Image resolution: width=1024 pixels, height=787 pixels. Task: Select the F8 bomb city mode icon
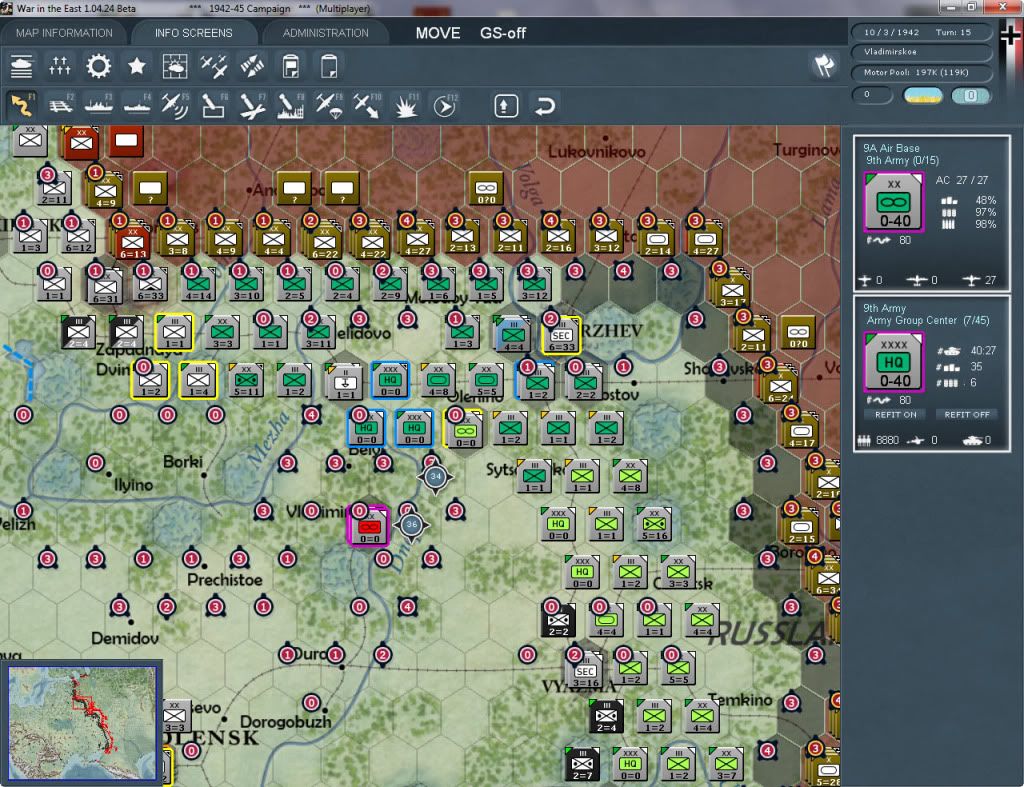pos(291,105)
